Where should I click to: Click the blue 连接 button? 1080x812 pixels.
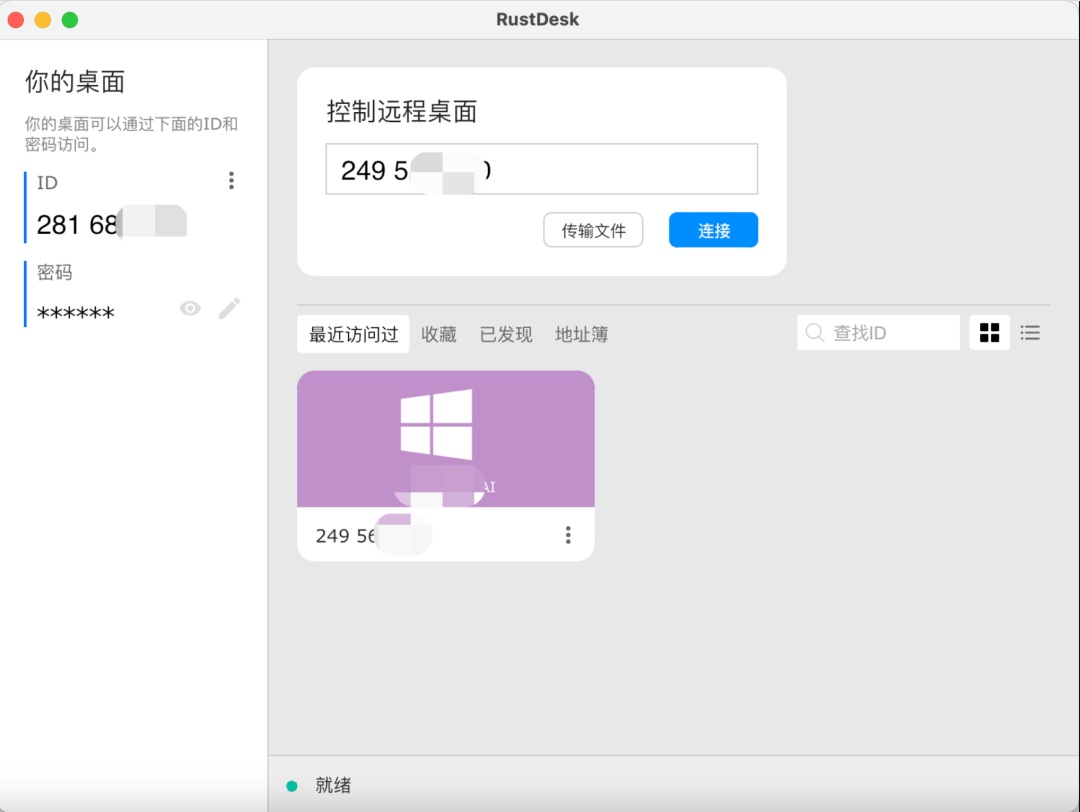[x=714, y=230]
